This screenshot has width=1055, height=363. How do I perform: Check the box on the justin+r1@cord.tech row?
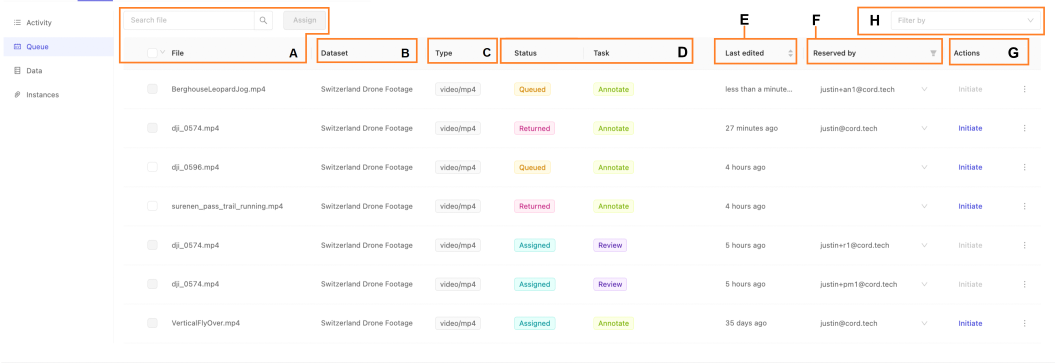coord(152,245)
